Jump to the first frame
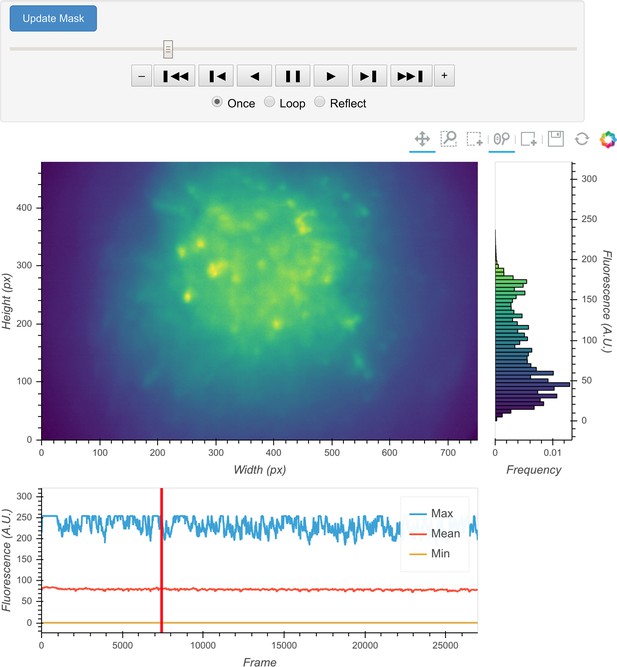The image size is (617, 667). tap(174, 76)
